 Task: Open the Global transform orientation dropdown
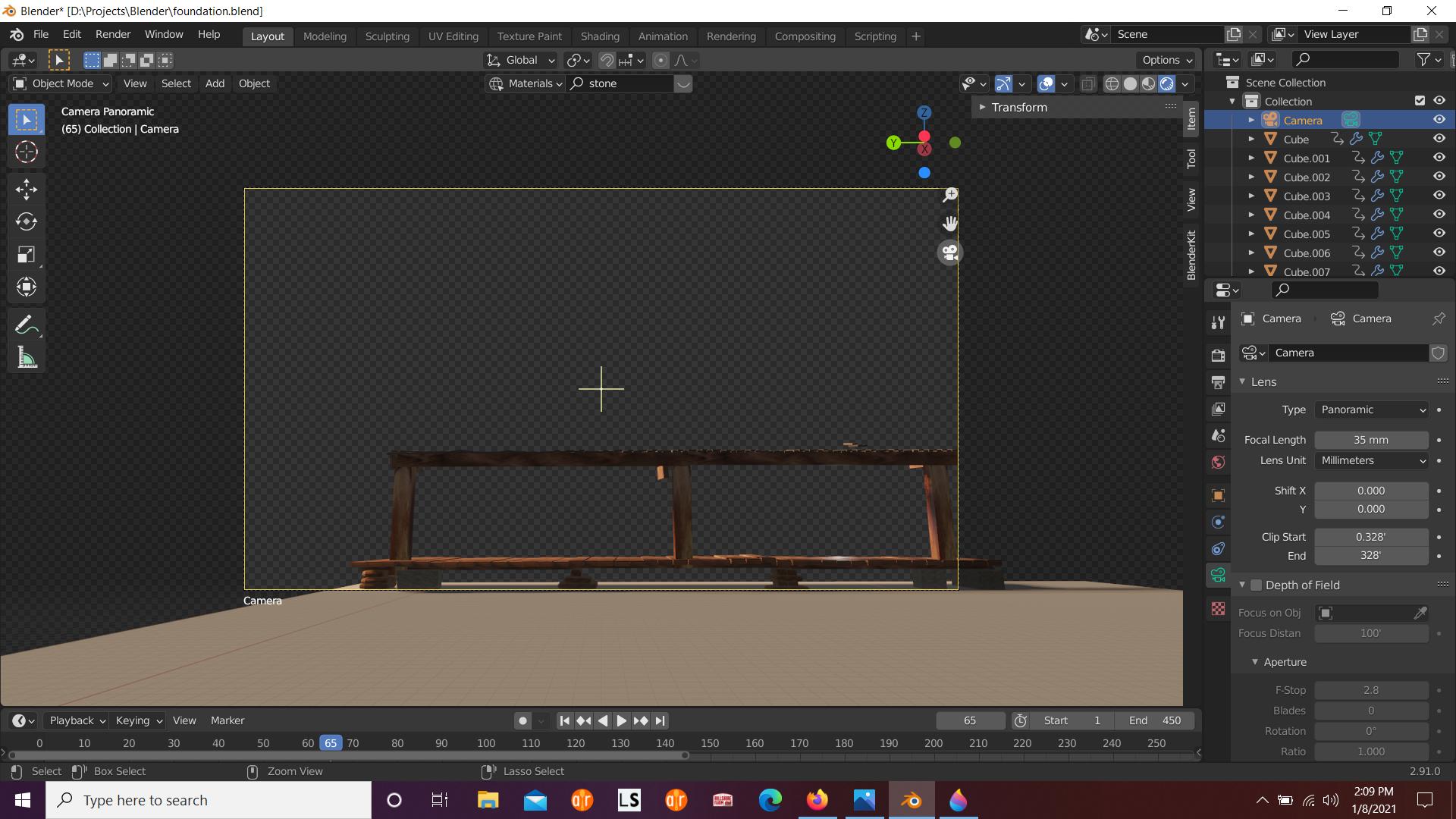(x=520, y=60)
